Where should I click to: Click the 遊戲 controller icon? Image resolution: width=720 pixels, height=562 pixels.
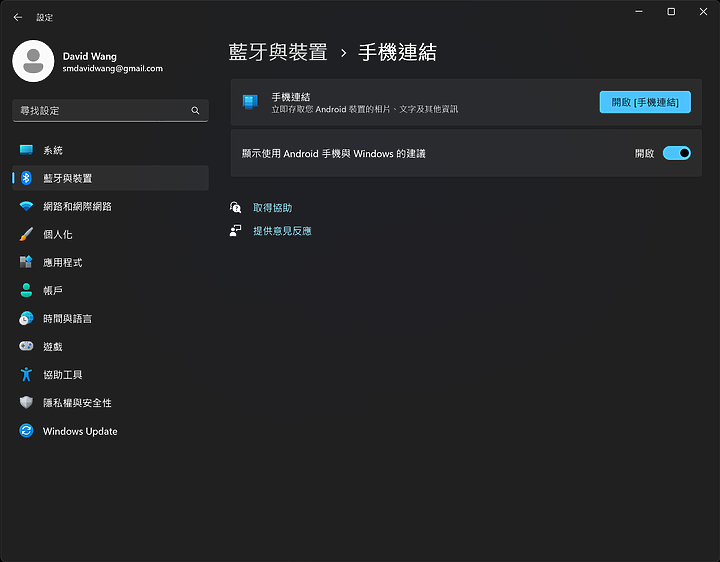tap(26, 346)
